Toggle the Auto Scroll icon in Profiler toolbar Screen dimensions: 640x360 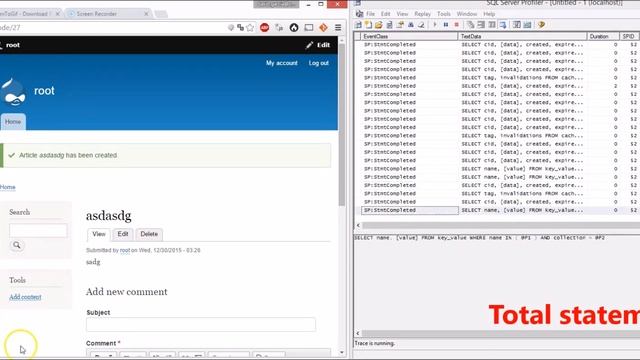pyautogui.click(x=503, y=25)
